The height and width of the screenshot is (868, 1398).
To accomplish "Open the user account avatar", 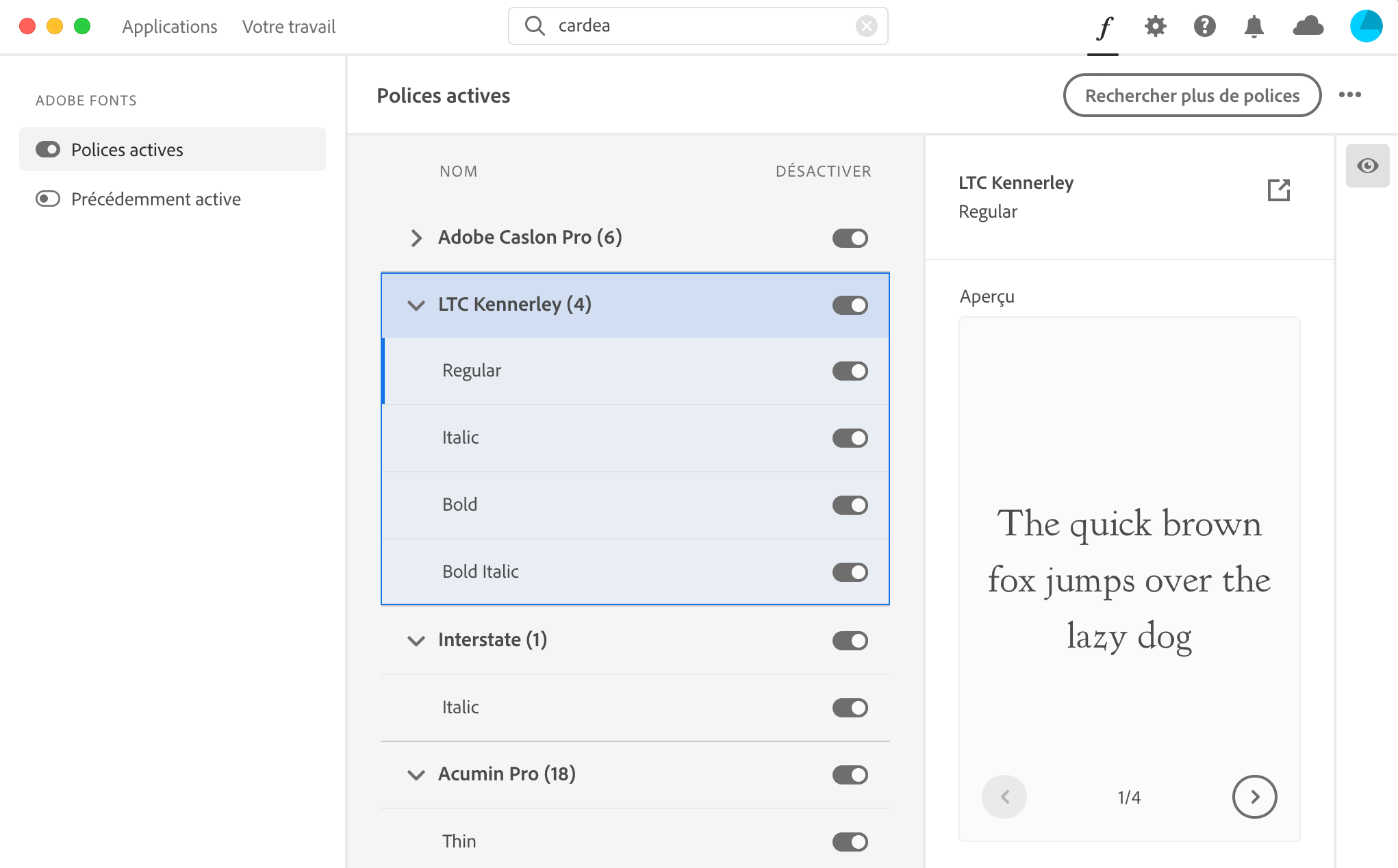I will click(x=1366, y=27).
